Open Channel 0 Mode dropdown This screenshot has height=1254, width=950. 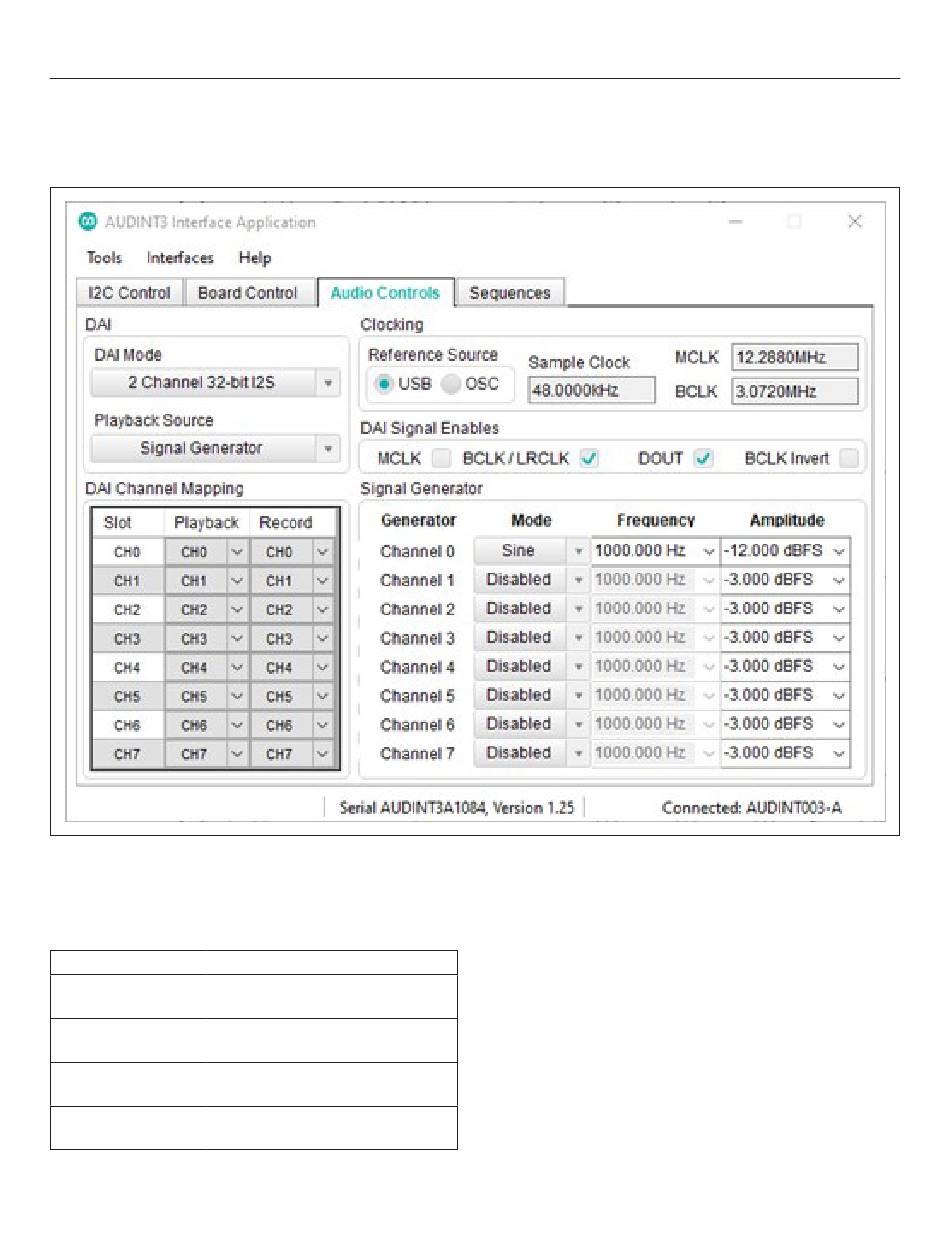click(531, 551)
